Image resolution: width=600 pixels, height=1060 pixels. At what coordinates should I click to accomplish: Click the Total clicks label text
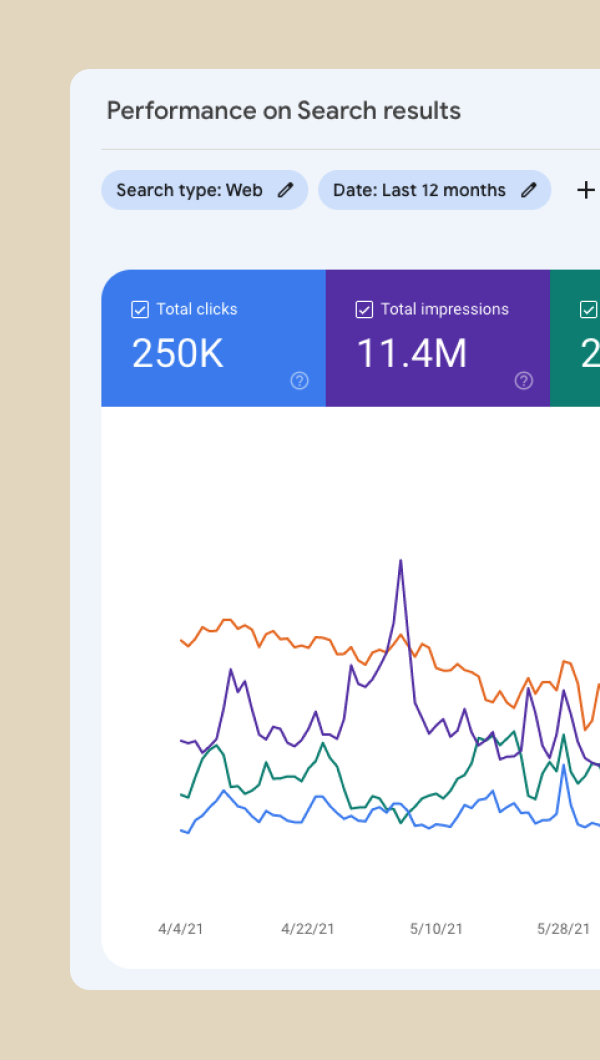click(x=197, y=309)
